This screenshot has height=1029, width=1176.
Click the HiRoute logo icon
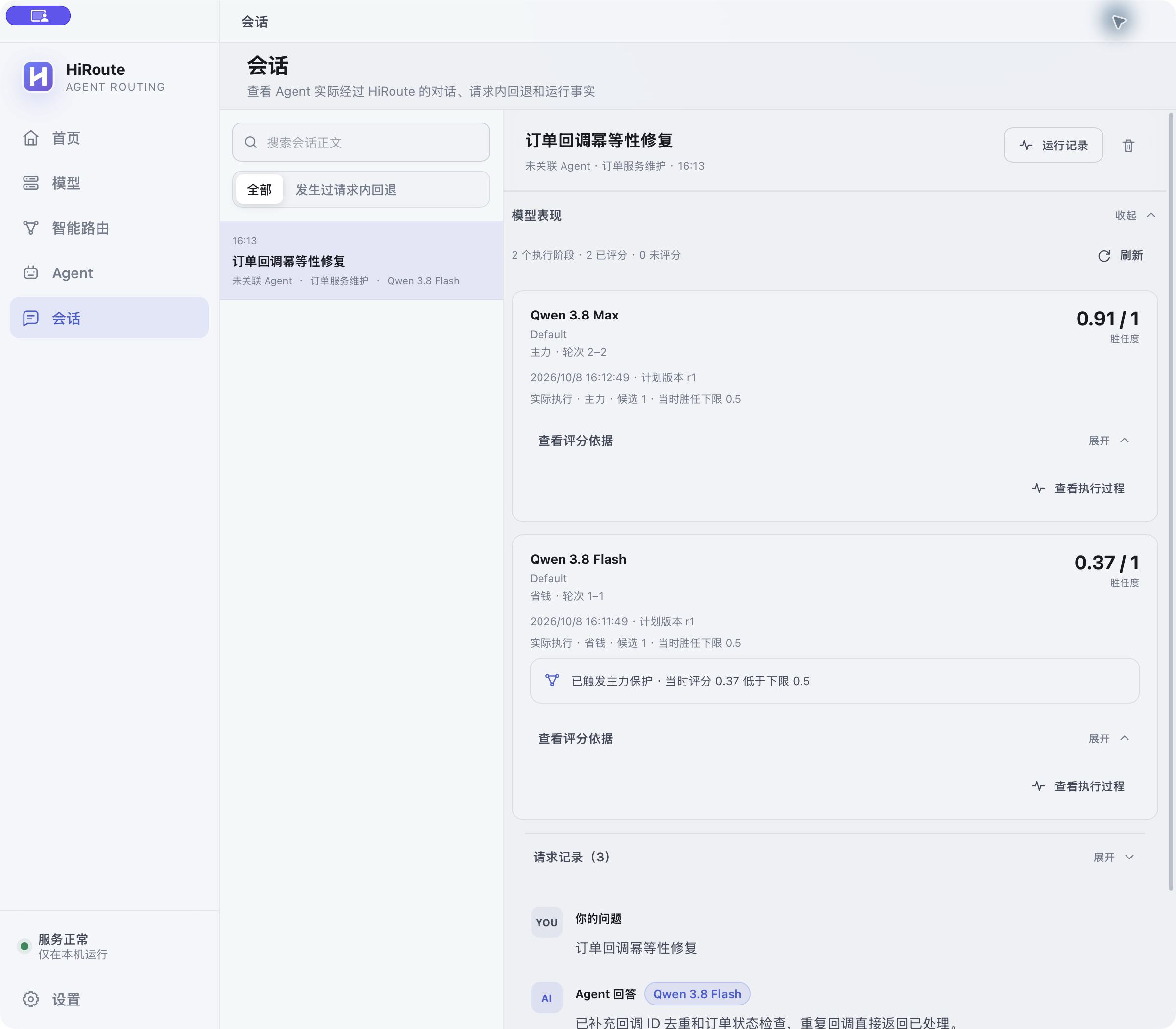[x=38, y=77]
